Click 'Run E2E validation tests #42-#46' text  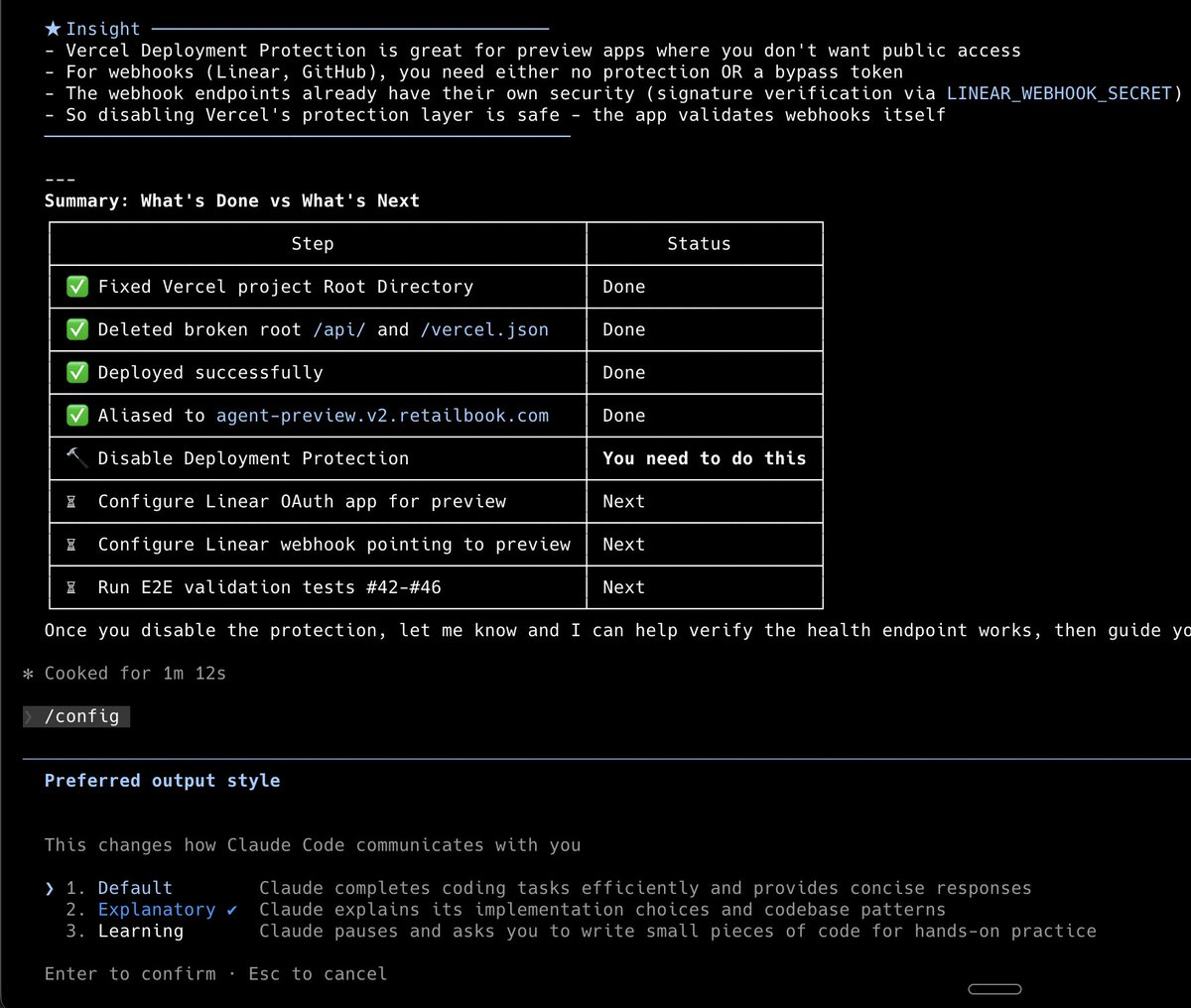[270, 587]
